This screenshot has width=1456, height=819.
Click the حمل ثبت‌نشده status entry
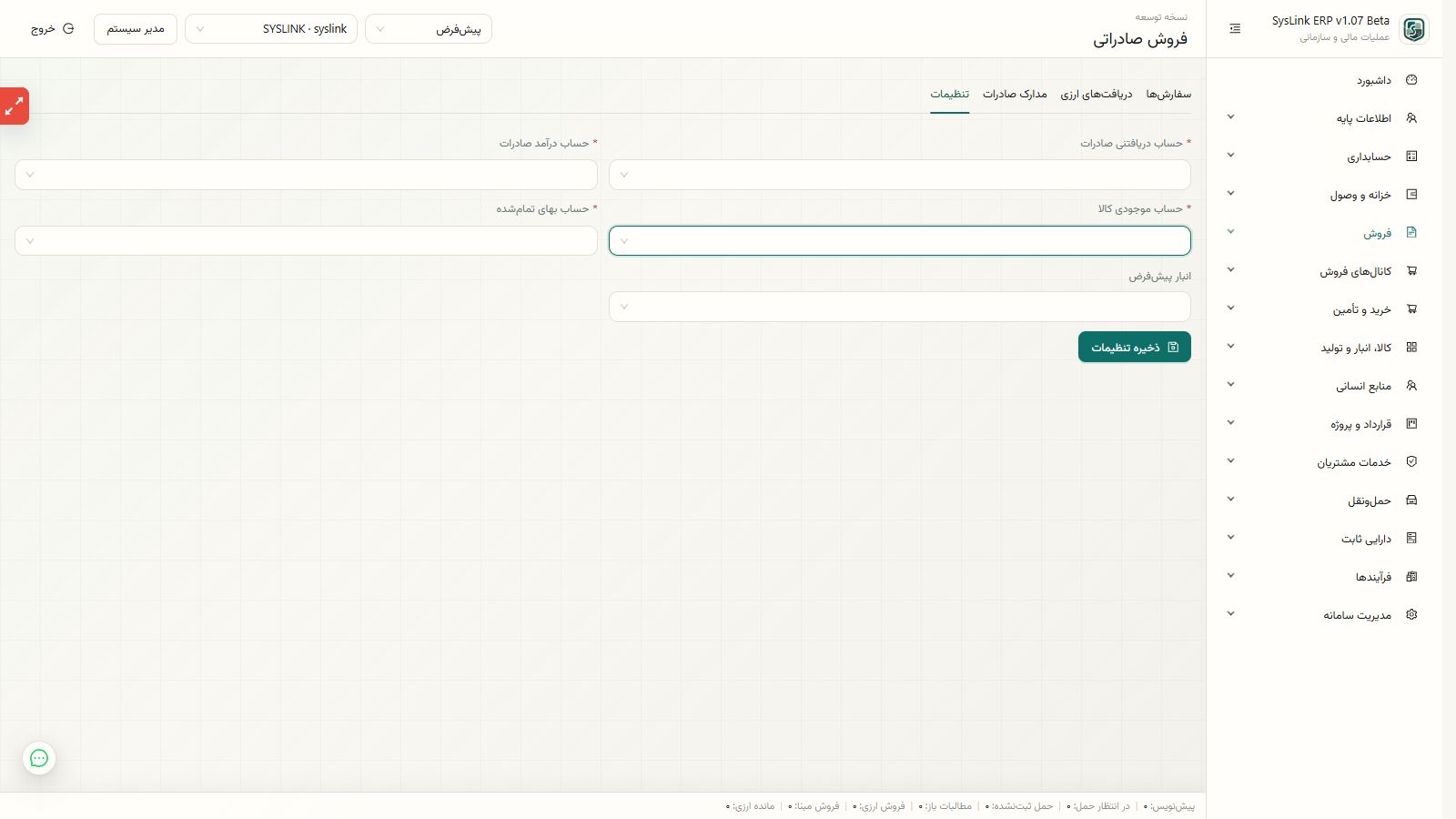coord(1019,806)
